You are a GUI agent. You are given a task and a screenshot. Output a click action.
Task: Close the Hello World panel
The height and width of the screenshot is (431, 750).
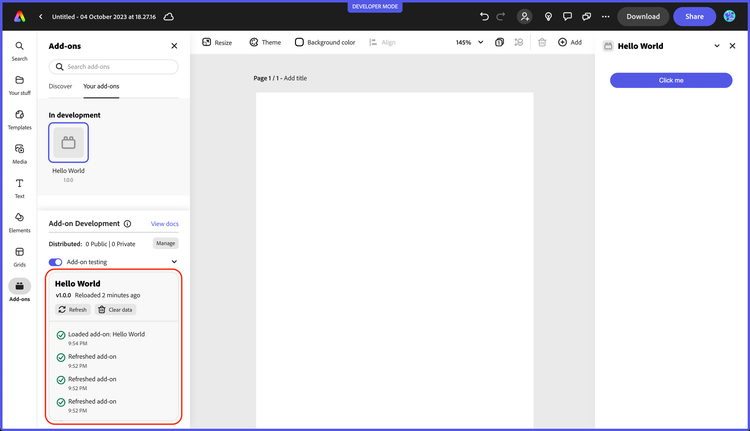tap(732, 46)
